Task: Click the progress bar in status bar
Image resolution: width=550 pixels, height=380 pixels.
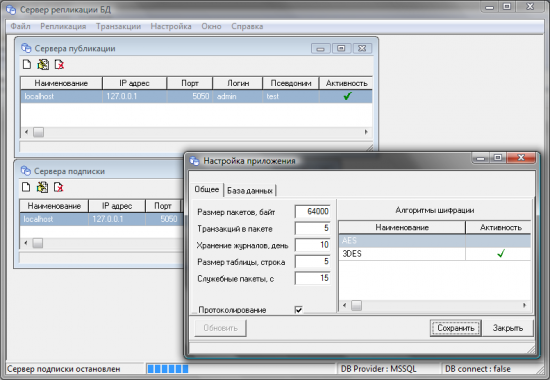Action: pyautogui.click(x=241, y=369)
